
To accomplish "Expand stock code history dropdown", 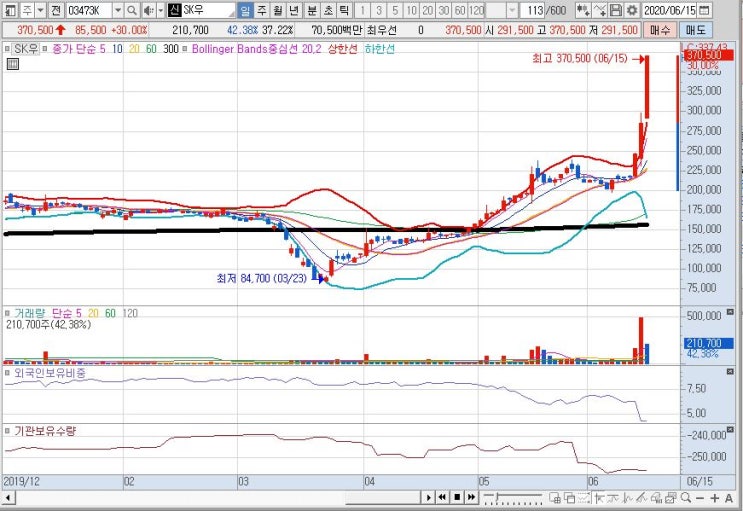I will coord(118,10).
